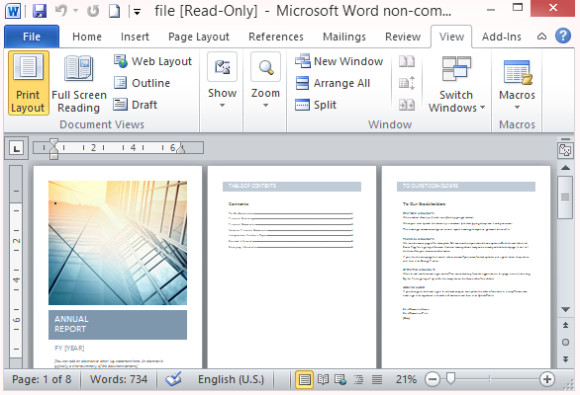Select Web Layout icon in status bar
This screenshot has width=580, height=395.
pyautogui.click(x=340, y=379)
